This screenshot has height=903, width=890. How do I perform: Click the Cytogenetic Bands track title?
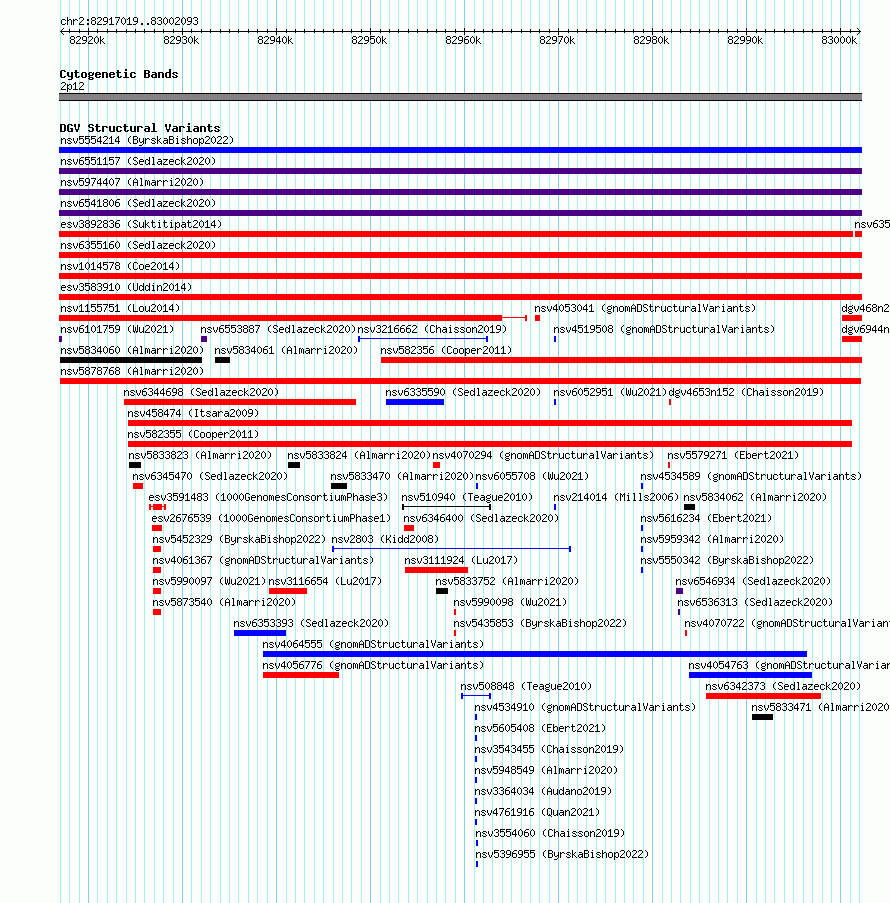pos(119,74)
